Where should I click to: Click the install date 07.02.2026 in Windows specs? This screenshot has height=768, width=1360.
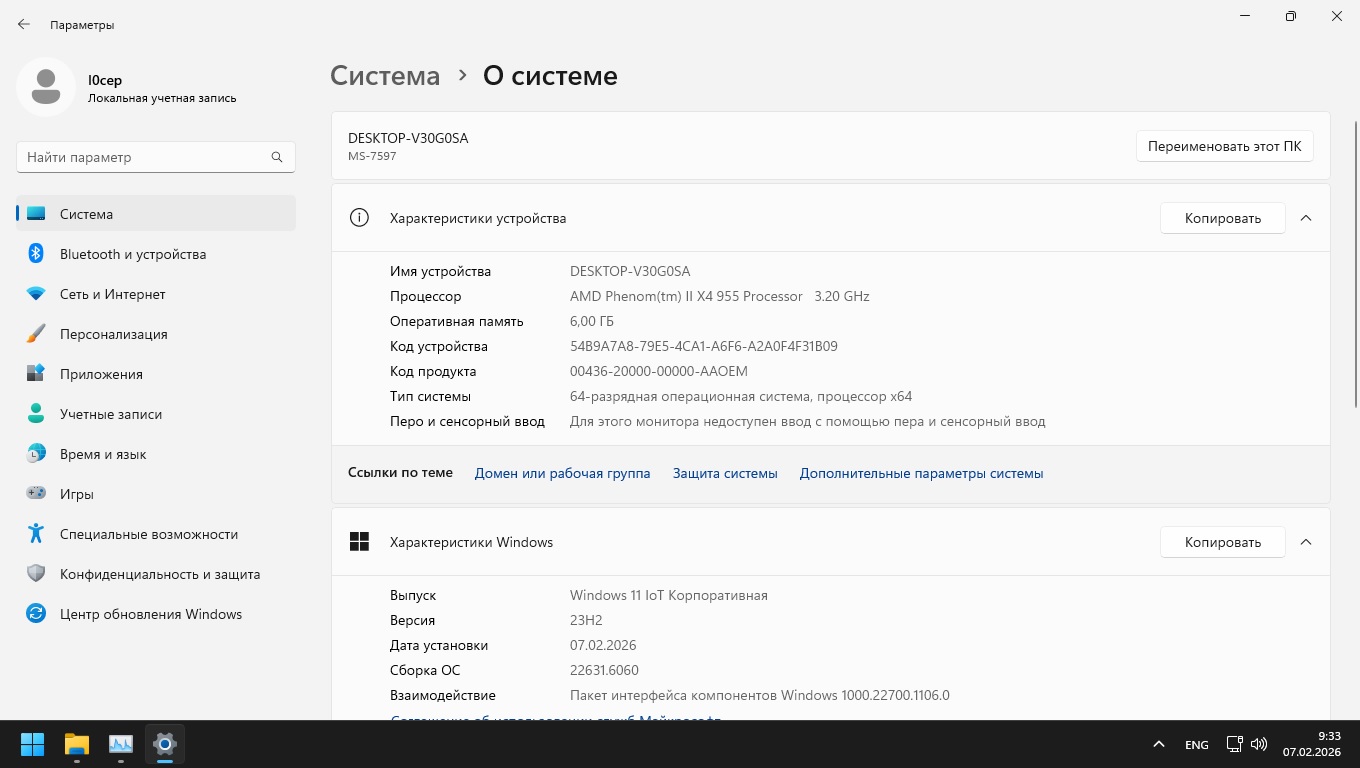(x=603, y=645)
